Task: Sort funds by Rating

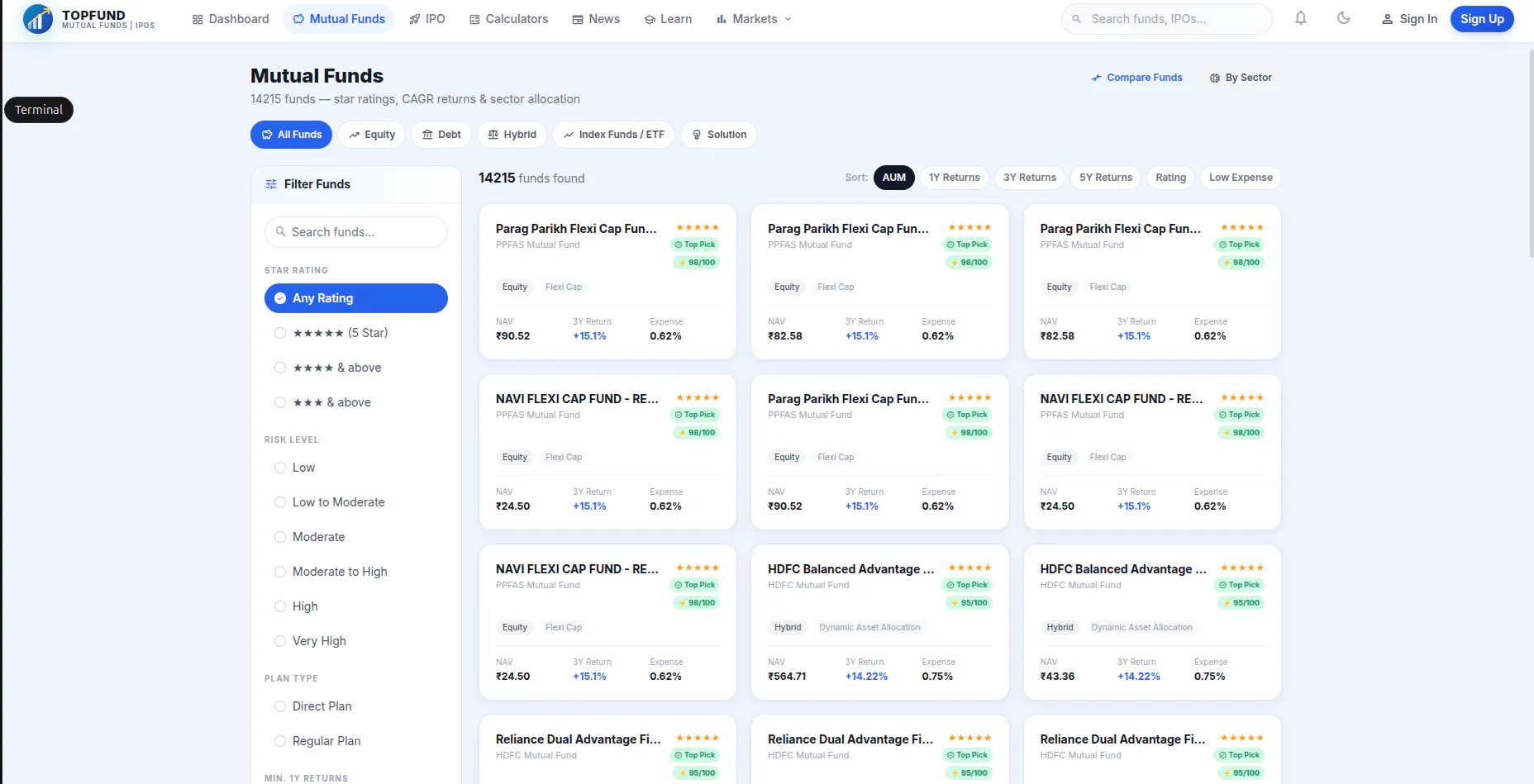Action: pyautogui.click(x=1170, y=178)
